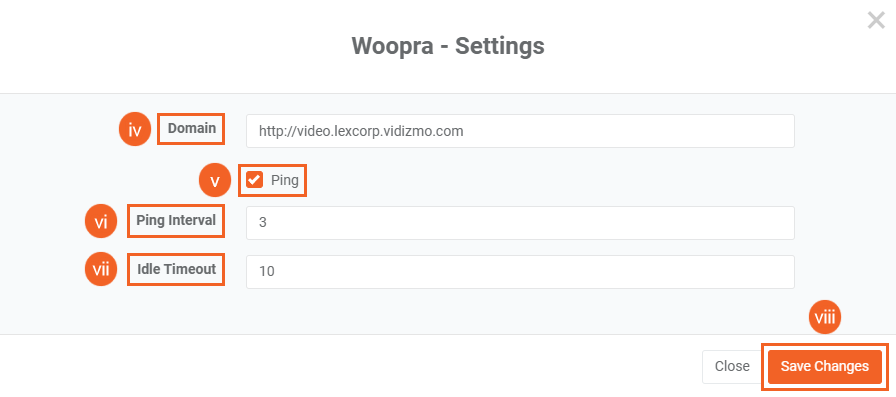Click the Domain field label
The height and width of the screenshot is (397, 896).
191,129
